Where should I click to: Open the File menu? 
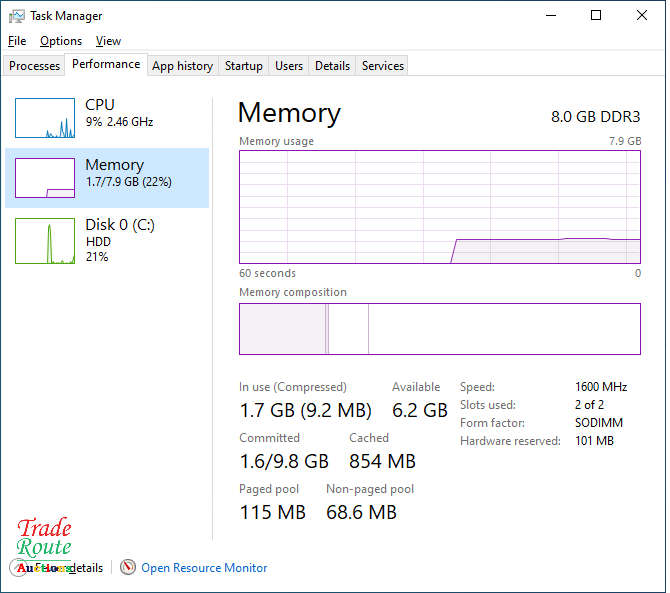[x=17, y=41]
